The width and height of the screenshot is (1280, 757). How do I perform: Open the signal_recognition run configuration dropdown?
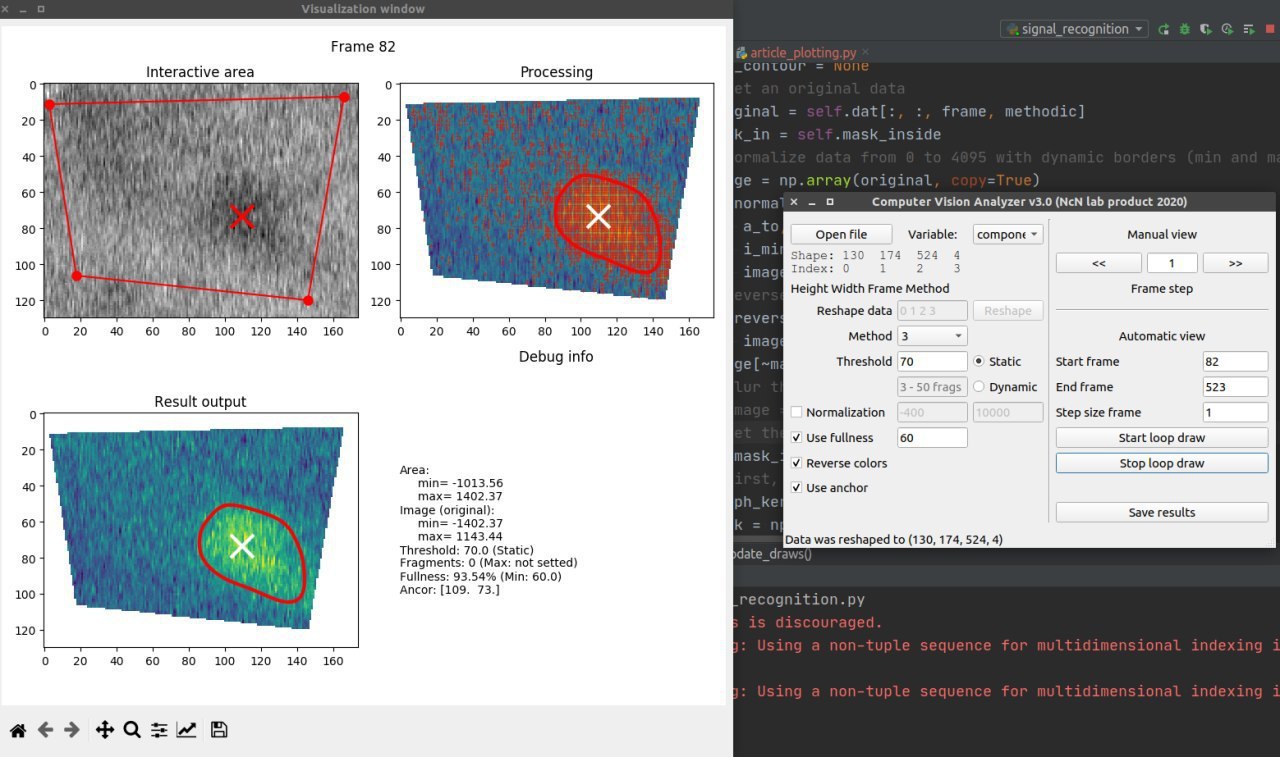pos(1074,30)
